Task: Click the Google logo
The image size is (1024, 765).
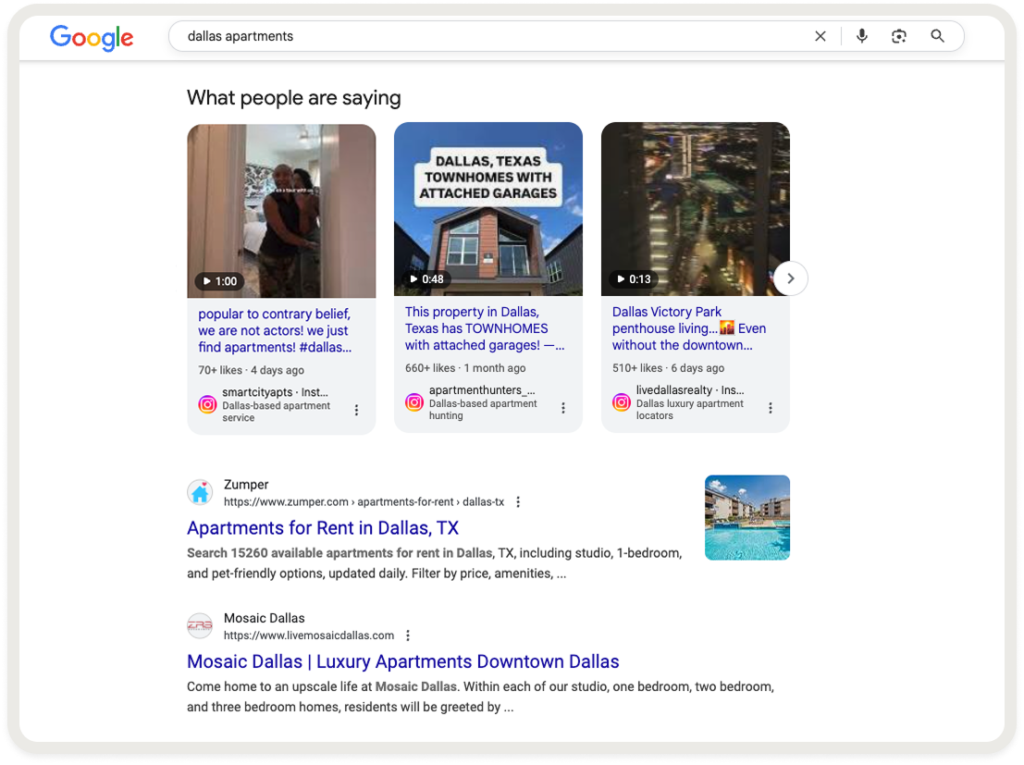Action: [x=91, y=37]
